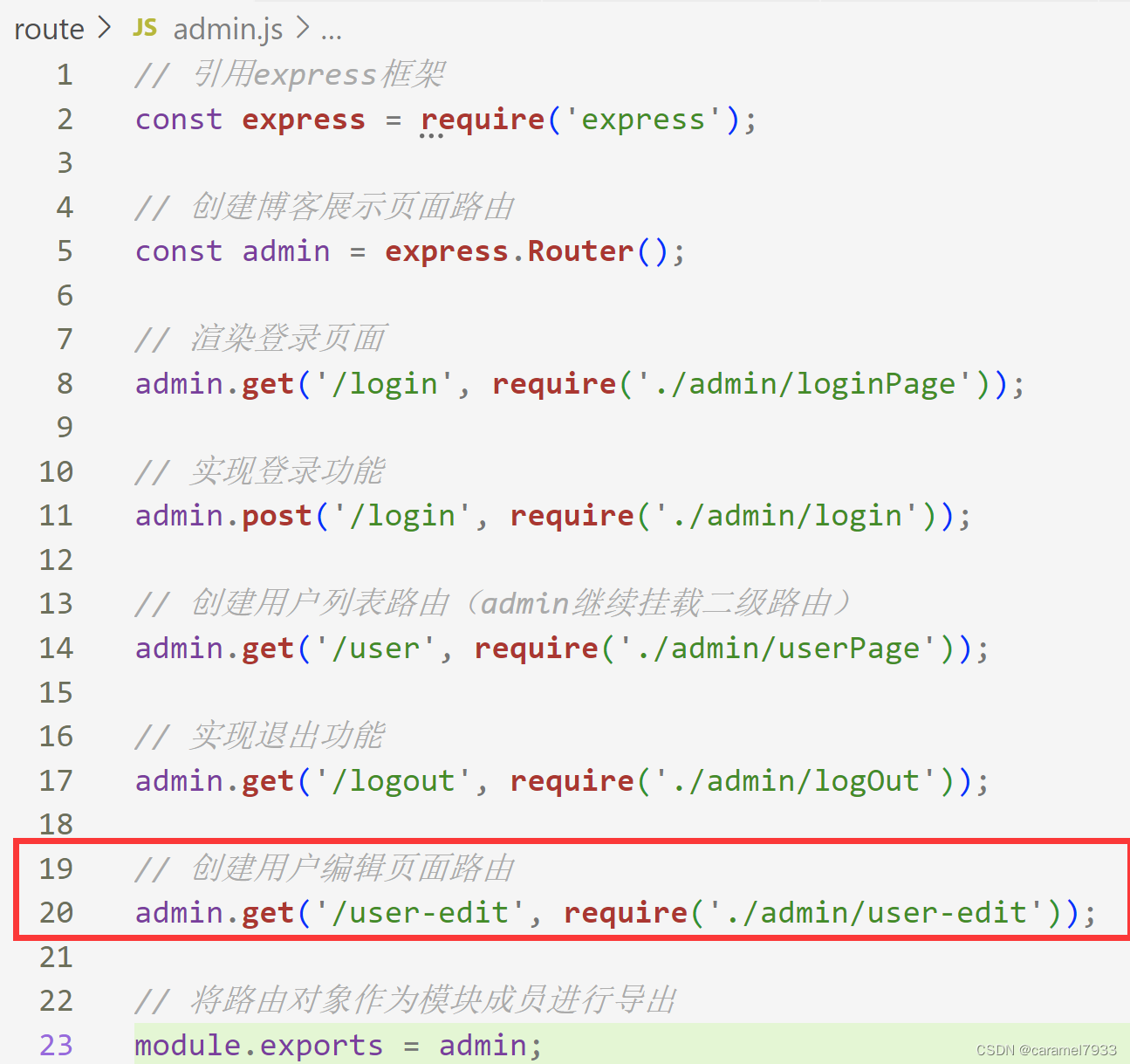Click 'express' variable on line 2
The height and width of the screenshot is (1064, 1130).
coord(304,120)
